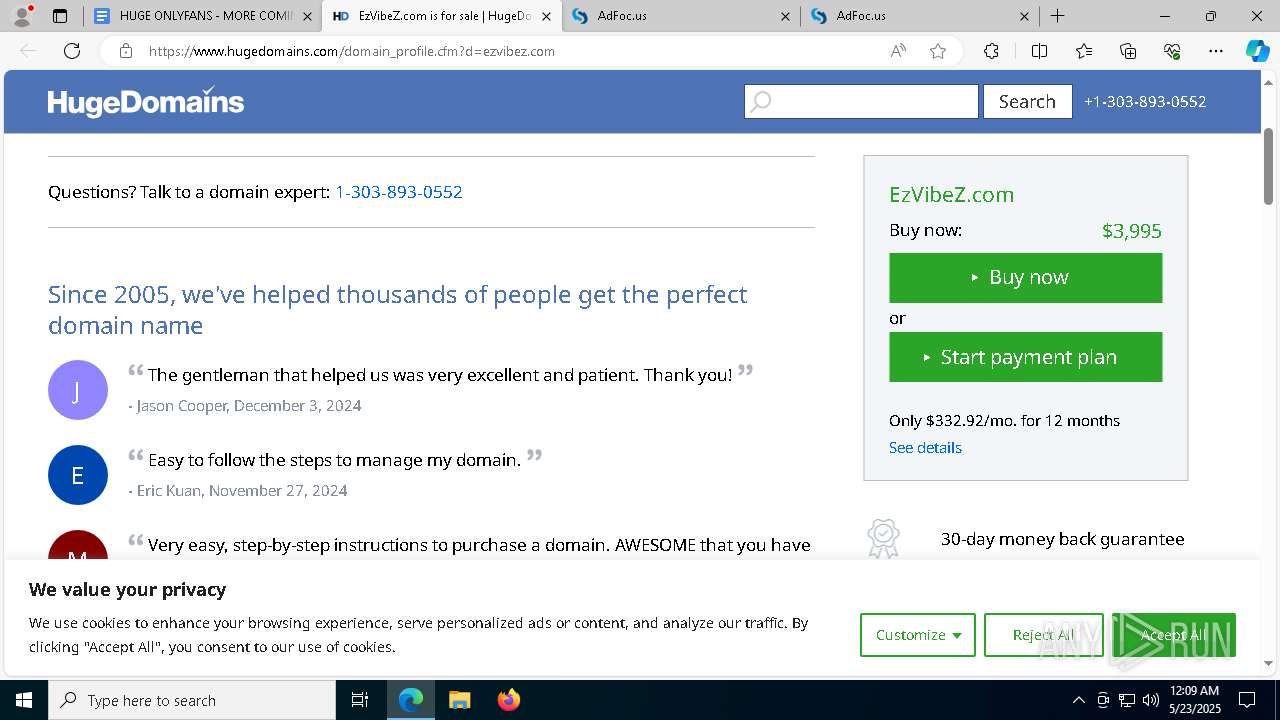This screenshot has width=1280, height=720.
Task: Click Start payment plan button
Action: [1026, 357]
